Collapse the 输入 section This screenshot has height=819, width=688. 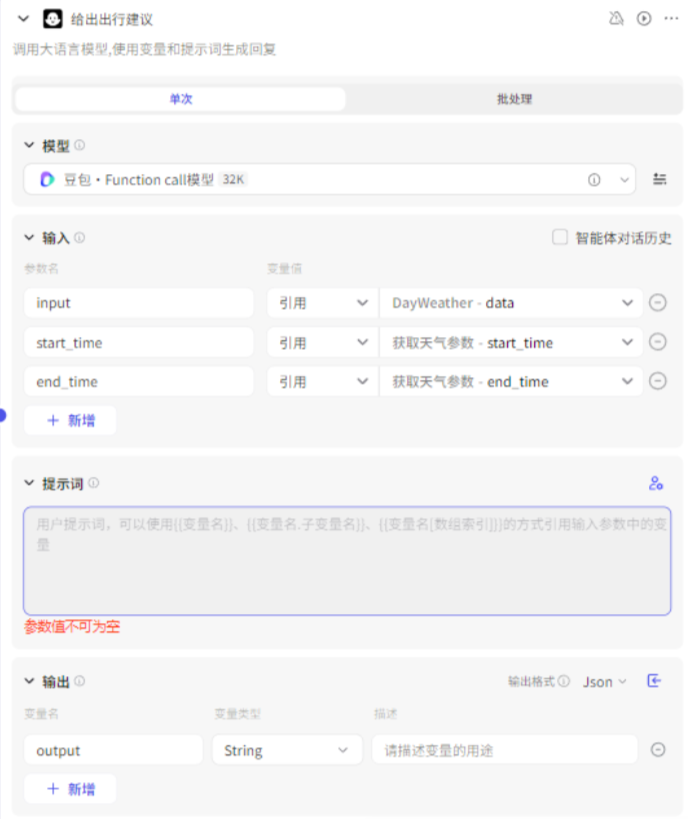(x=29, y=238)
